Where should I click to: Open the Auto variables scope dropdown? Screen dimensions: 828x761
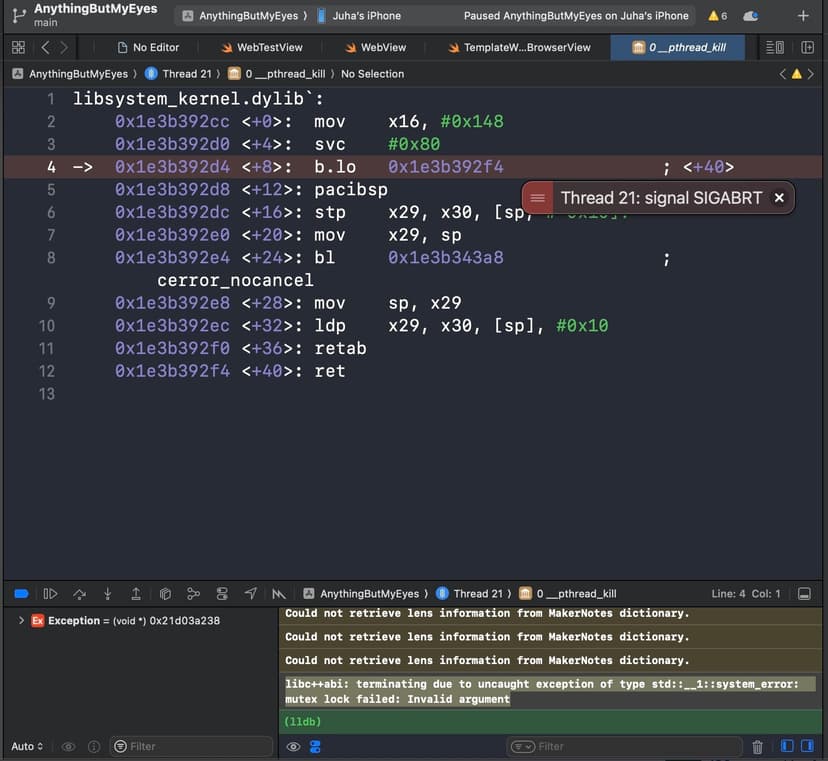pyautogui.click(x=26, y=747)
